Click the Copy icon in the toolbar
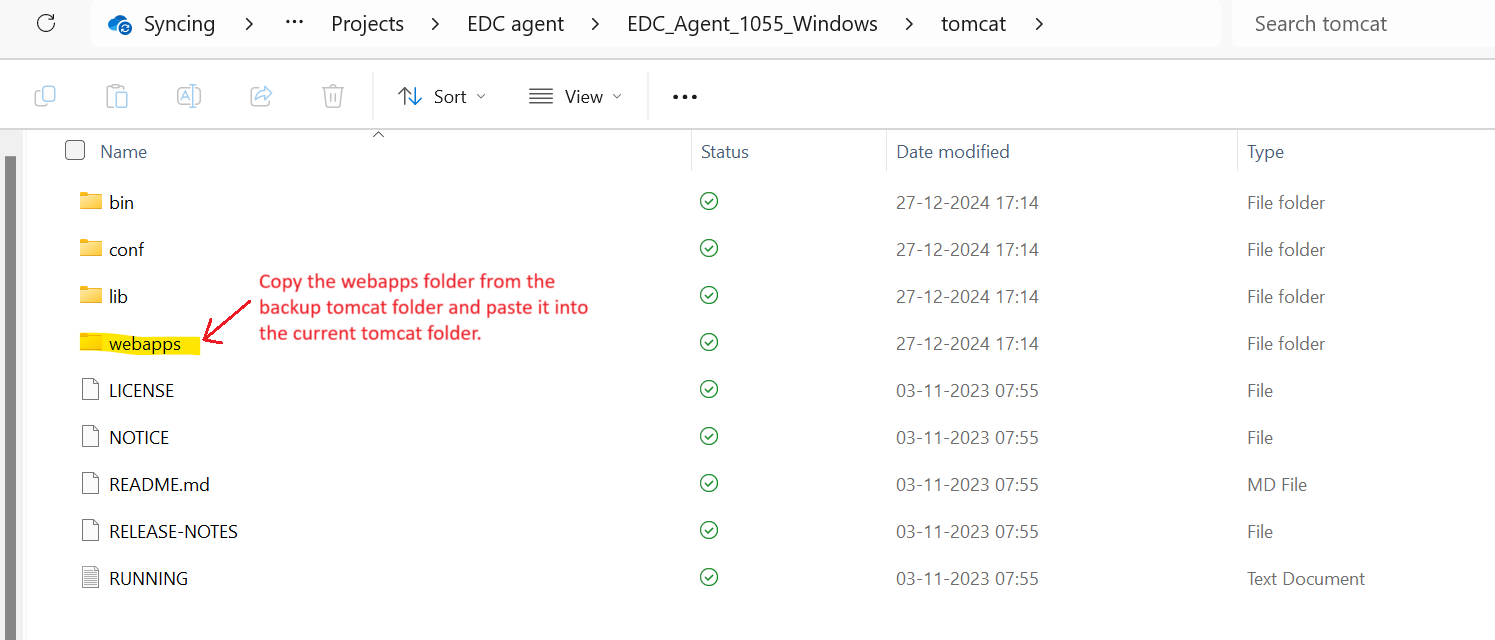This screenshot has height=640, width=1495. [45, 96]
